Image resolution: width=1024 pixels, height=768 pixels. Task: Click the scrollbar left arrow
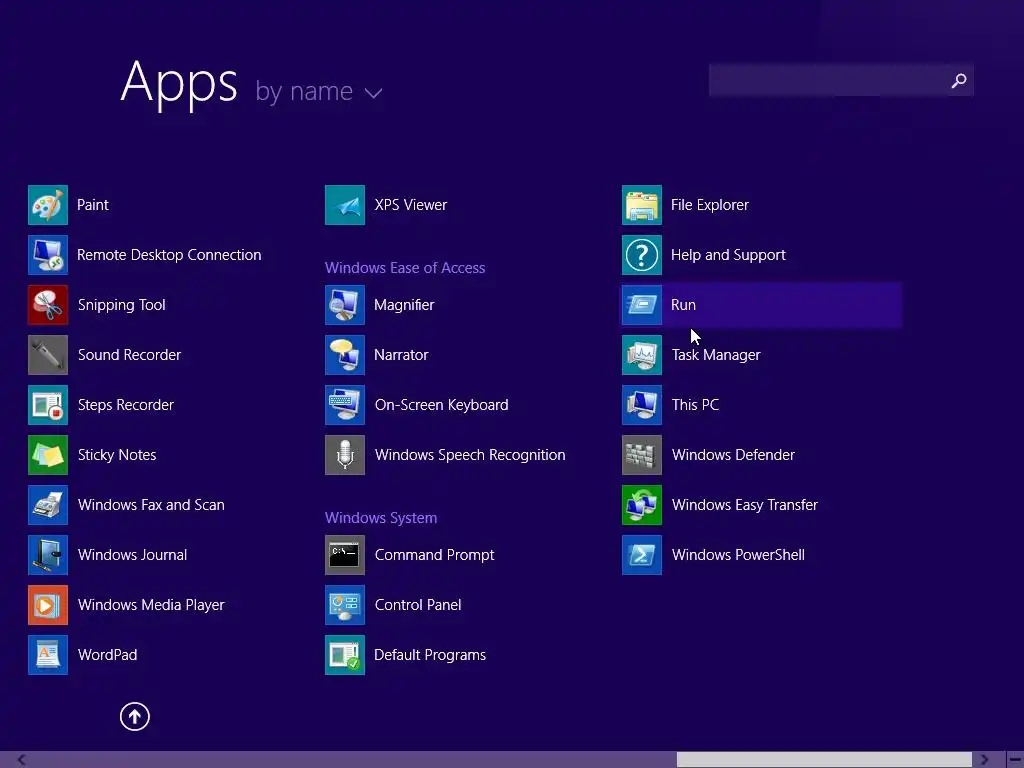pyautogui.click(x=22, y=760)
